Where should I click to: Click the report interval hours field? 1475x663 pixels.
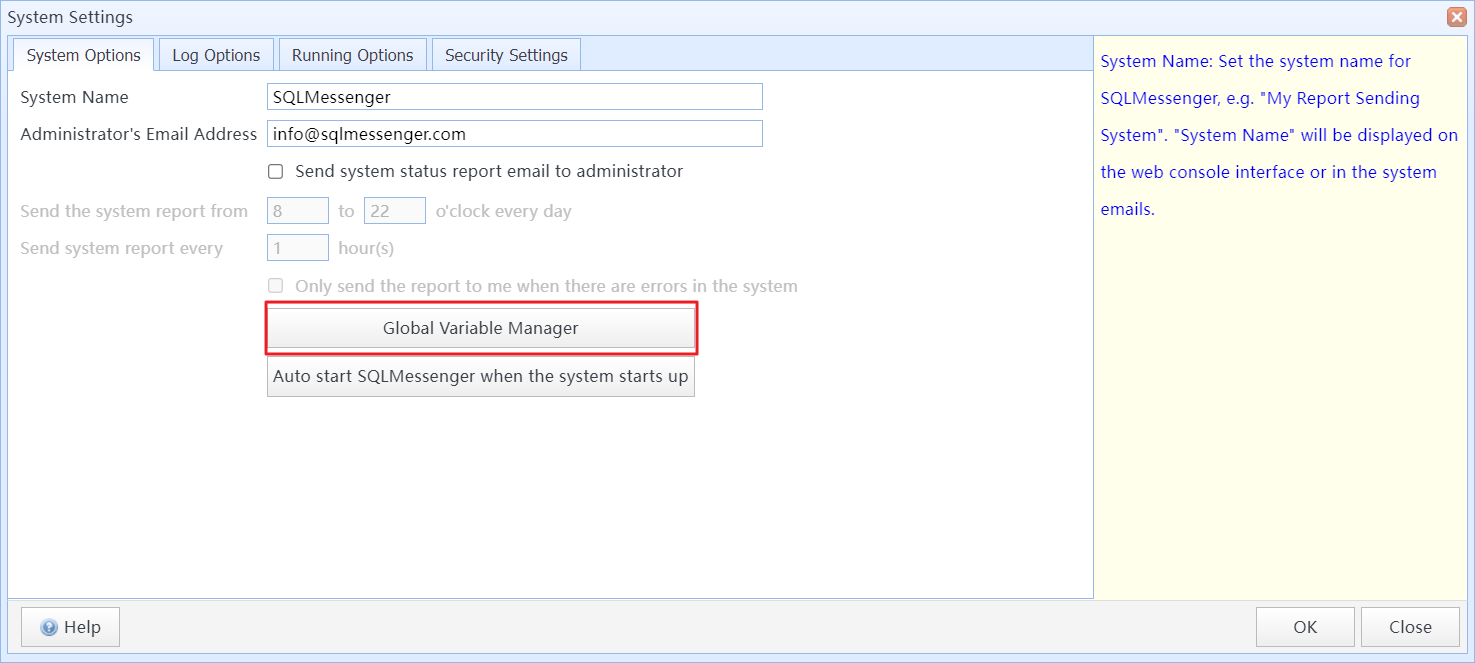click(x=298, y=248)
